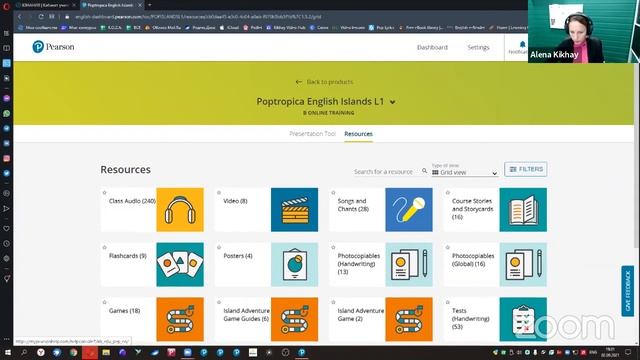Screen dimensions: 640x360
Task: Click Island Adventure Game Guides (6) label
Action: coord(246,314)
